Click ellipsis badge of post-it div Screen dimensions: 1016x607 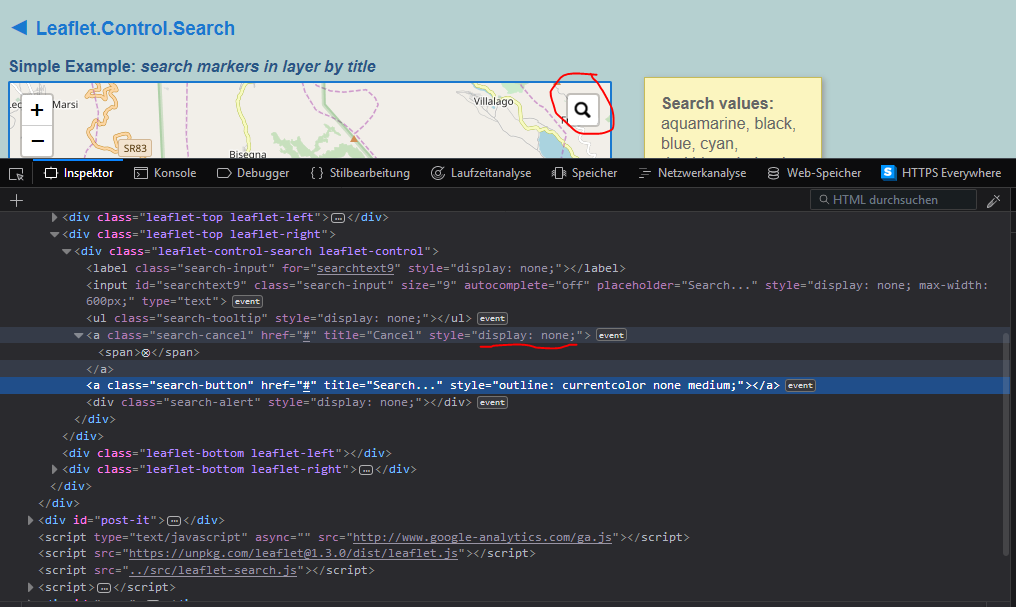[174, 521]
